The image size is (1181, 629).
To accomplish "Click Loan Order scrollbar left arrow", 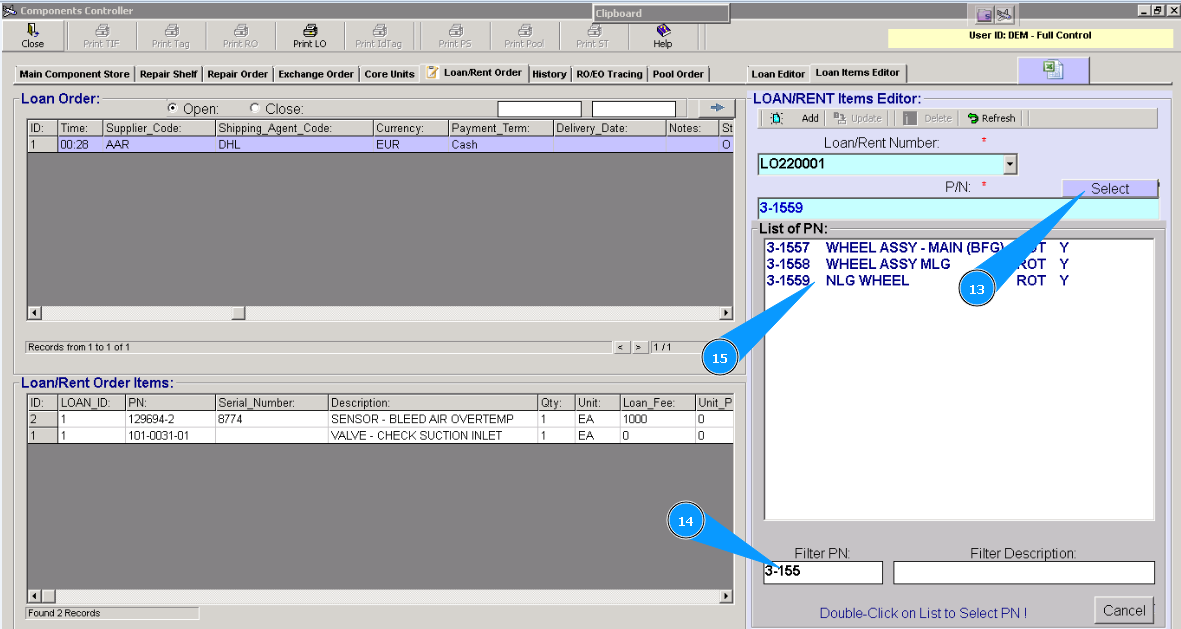I will pyautogui.click(x=34, y=313).
